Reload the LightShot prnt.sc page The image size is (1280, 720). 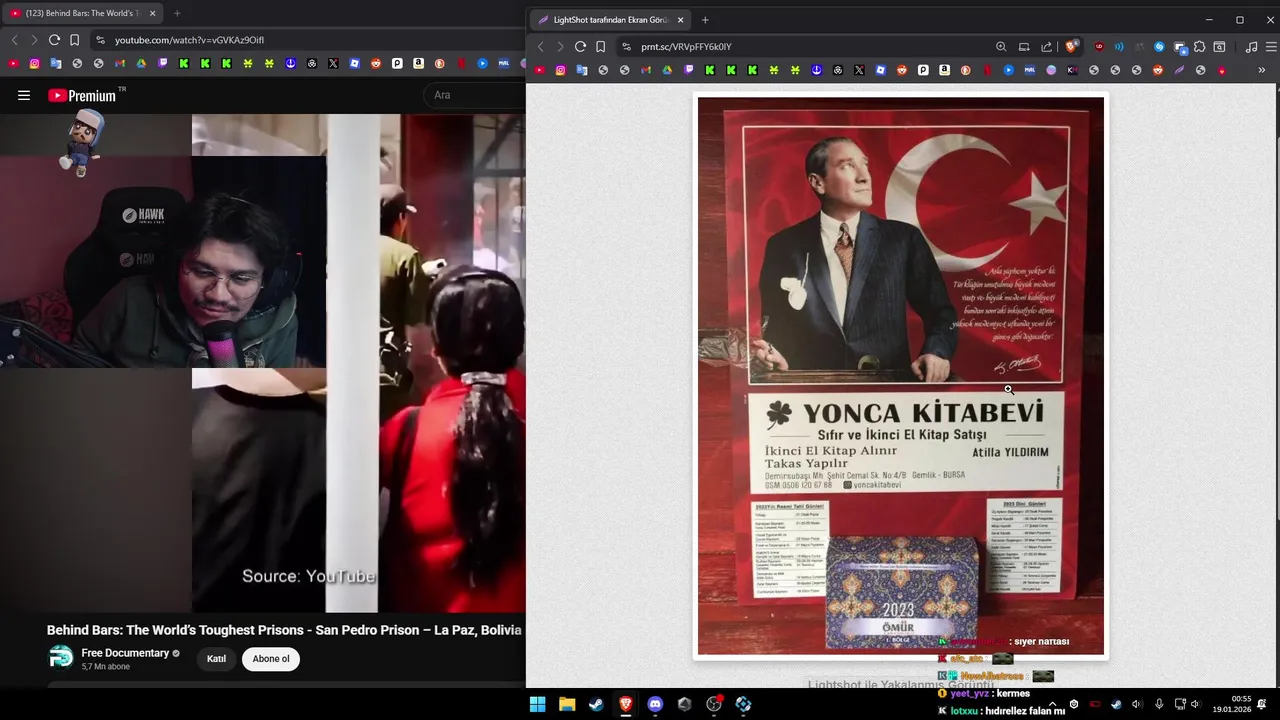[x=580, y=46]
